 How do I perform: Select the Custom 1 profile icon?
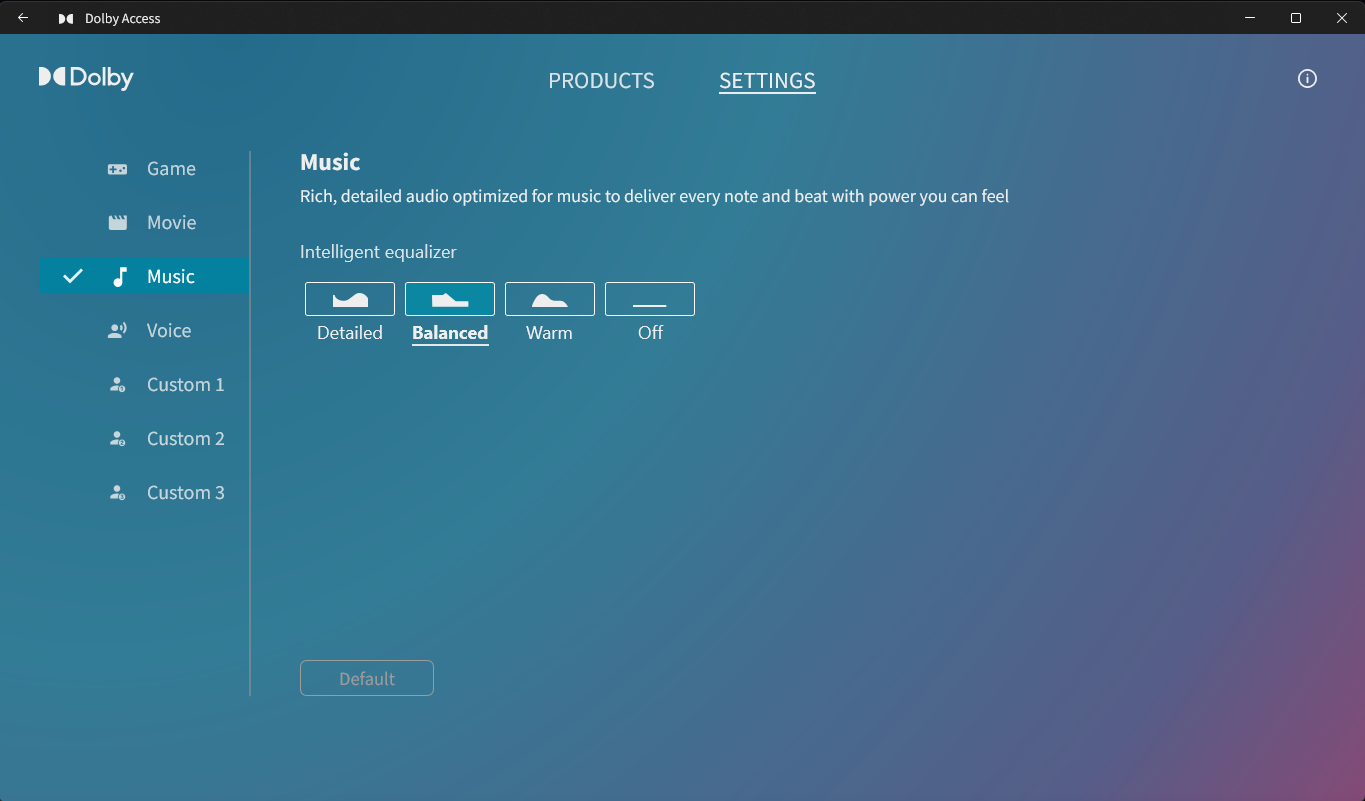click(x=117, y=385)
